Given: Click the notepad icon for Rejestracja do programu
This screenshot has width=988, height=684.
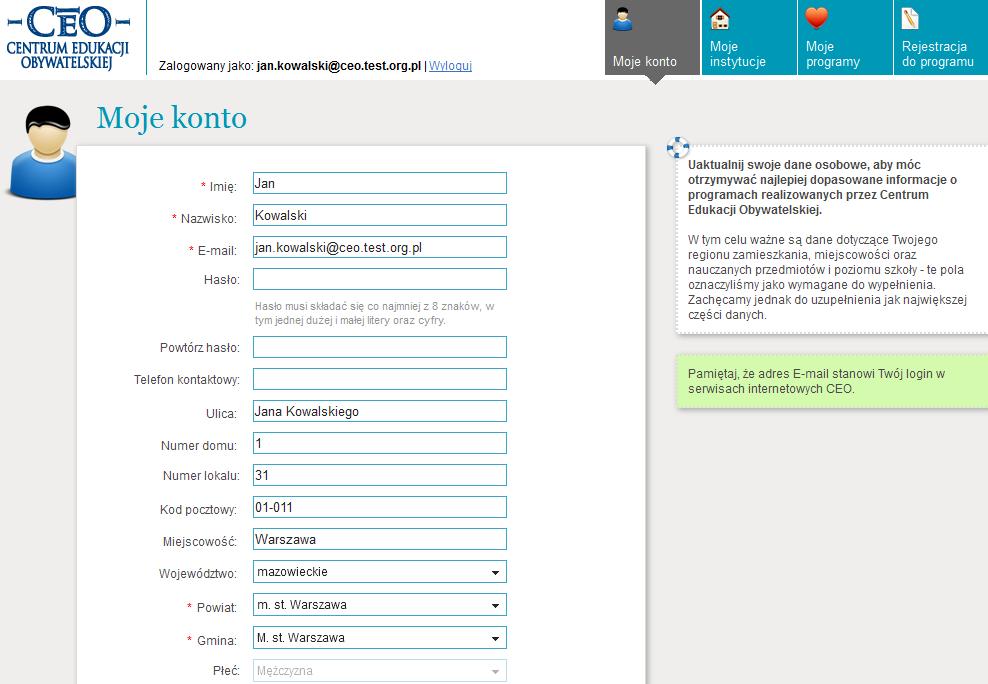Looking at the screenshot, I should pos(910,18).
